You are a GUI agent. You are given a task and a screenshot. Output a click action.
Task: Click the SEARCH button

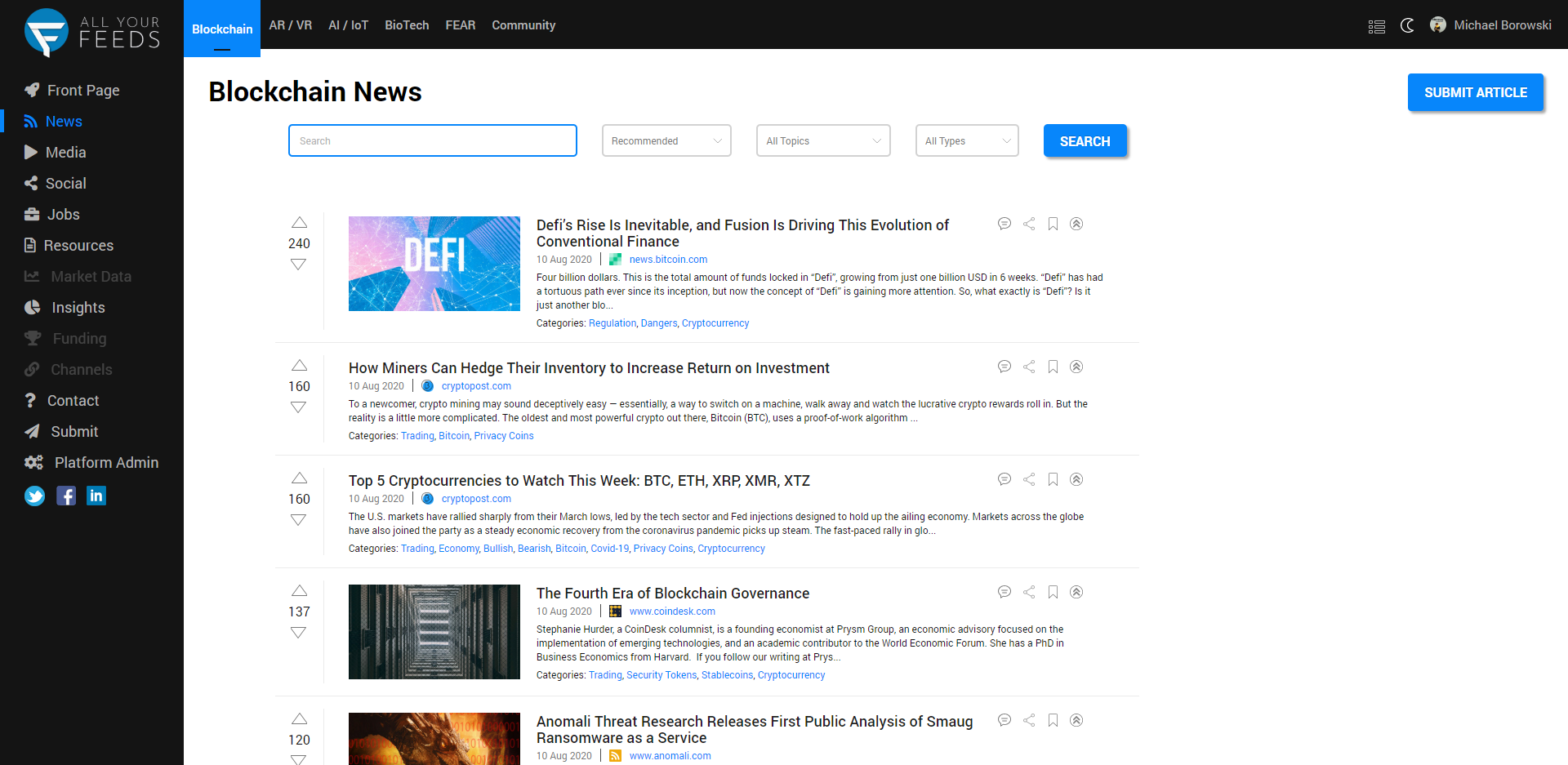point(1085,140)
